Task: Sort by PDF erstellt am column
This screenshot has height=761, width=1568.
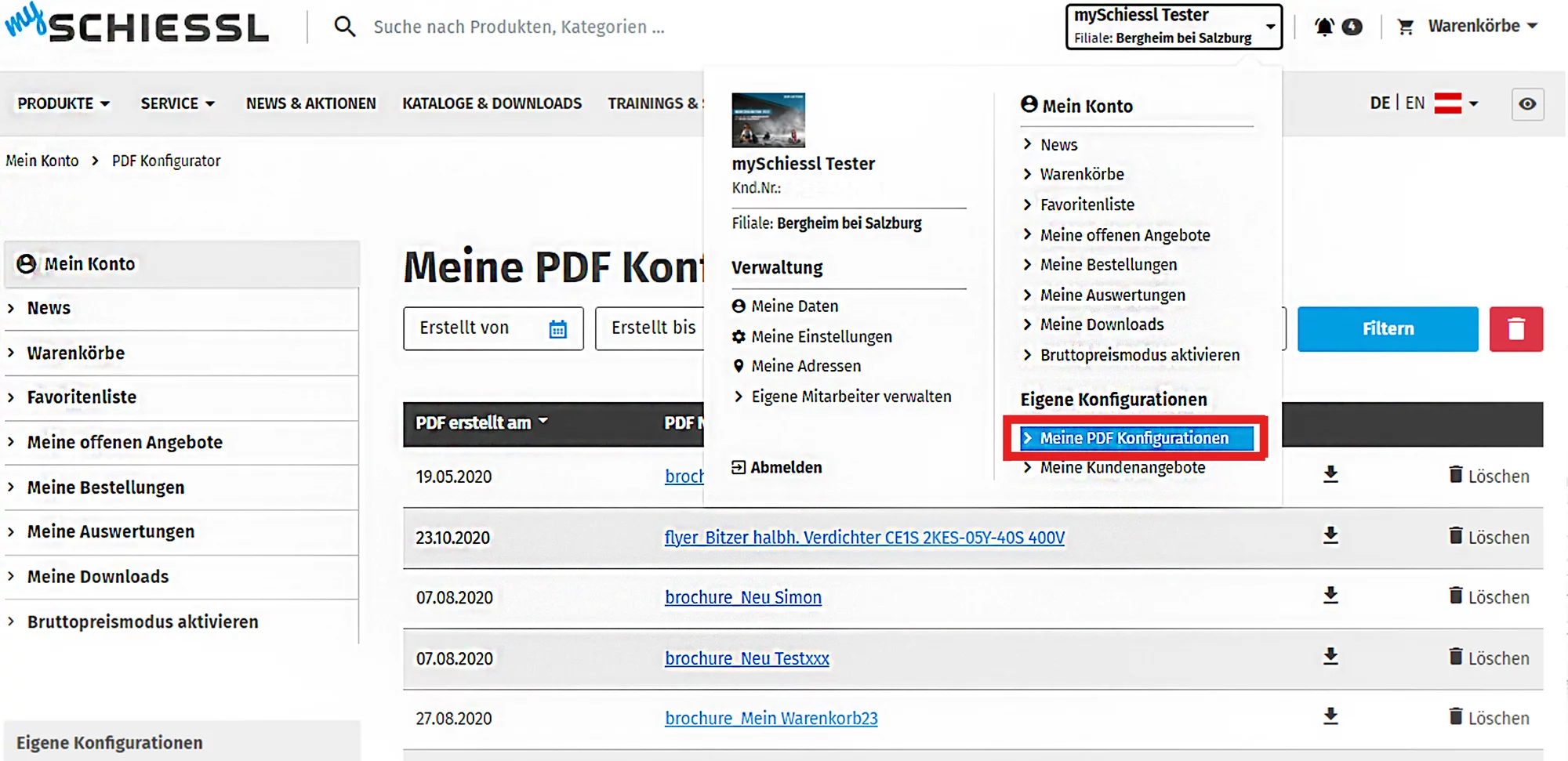Action: pos(481,423)
